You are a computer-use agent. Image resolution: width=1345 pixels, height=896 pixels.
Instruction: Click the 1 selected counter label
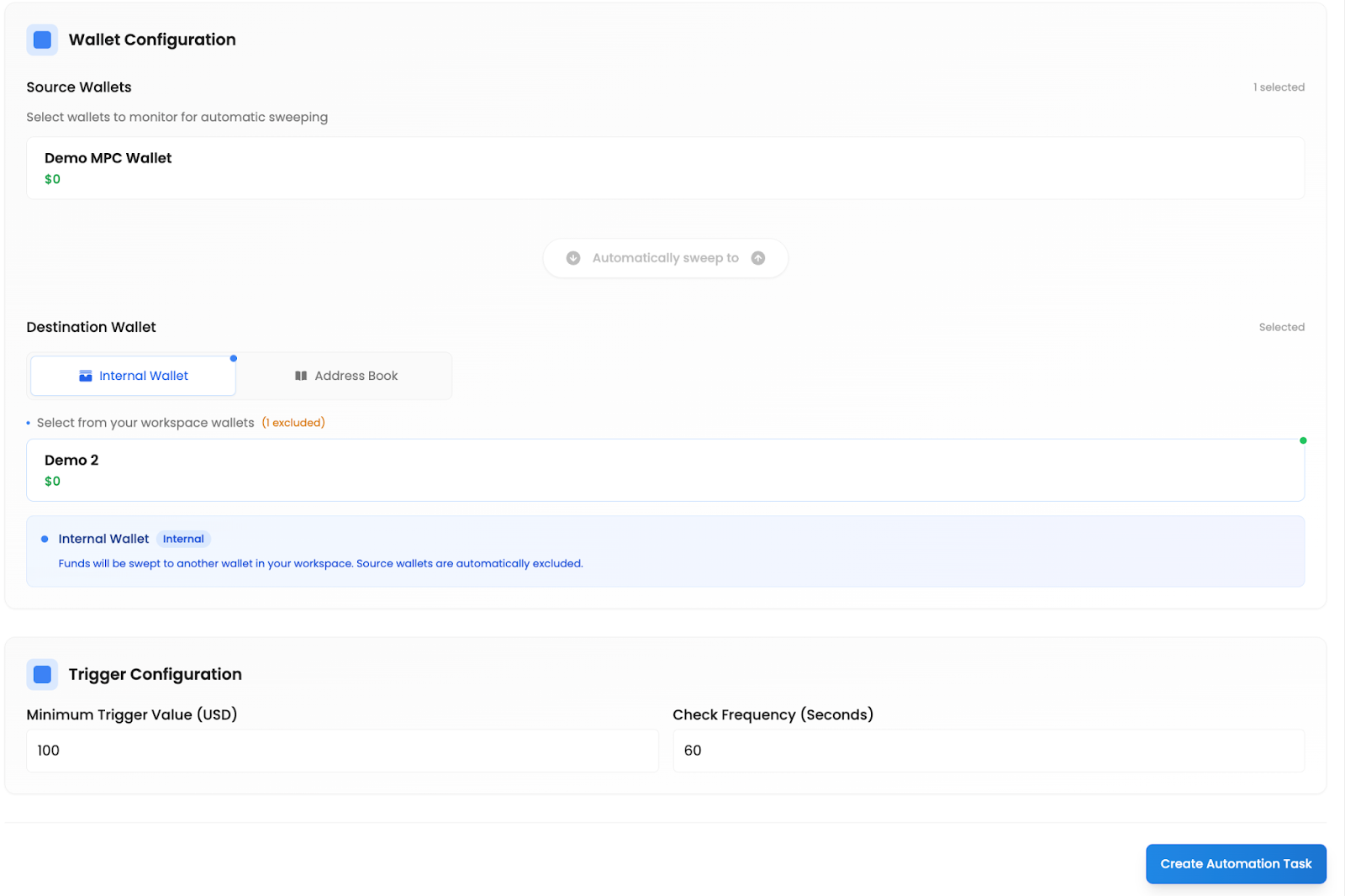point(1278,87)
